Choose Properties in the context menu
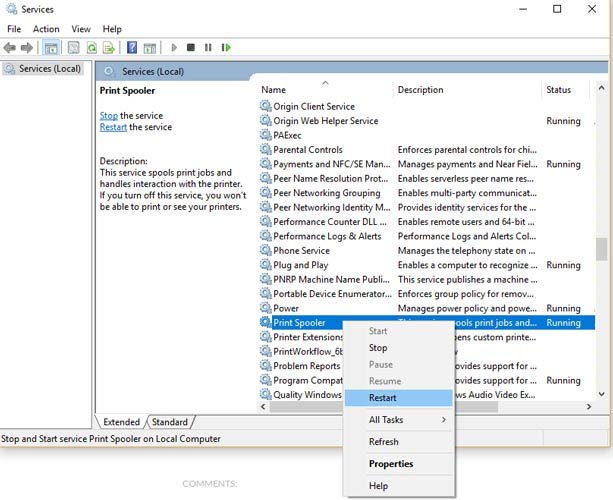Image resolution: width=613 pixels, height=500 pixels. coord(390,464)
